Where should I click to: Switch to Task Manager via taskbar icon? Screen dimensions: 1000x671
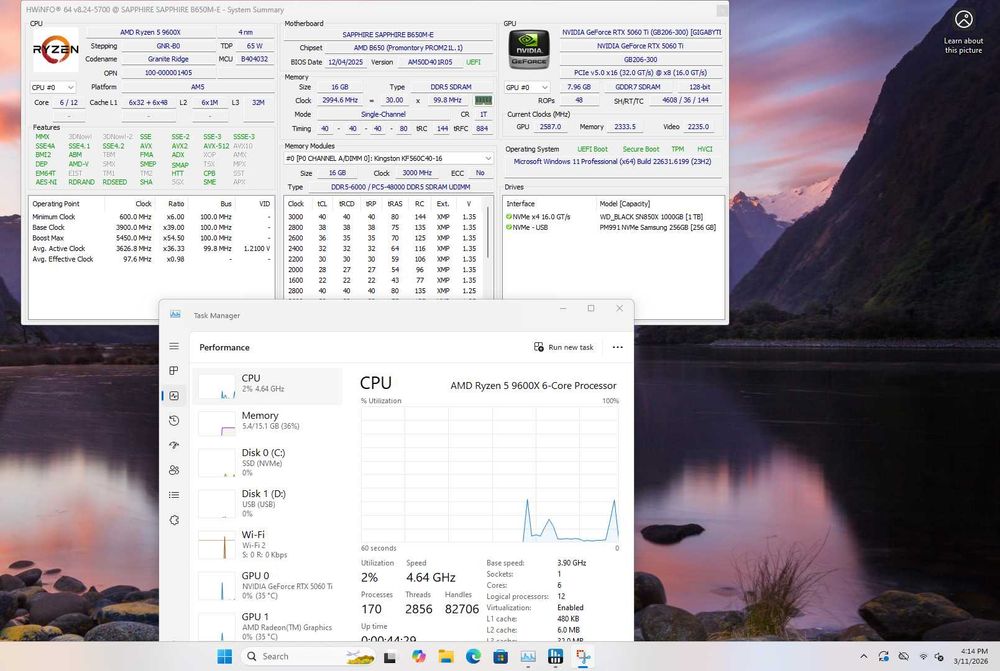tap(528, 656)
